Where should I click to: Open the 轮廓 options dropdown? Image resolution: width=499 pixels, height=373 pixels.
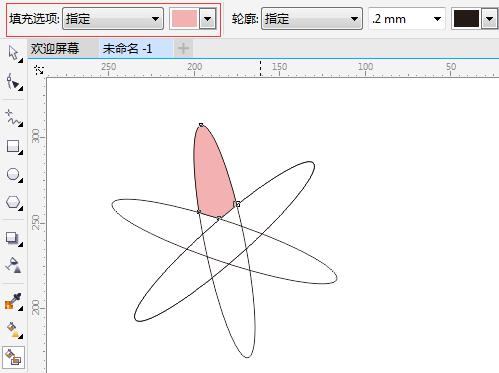click(x=312, y=19)
